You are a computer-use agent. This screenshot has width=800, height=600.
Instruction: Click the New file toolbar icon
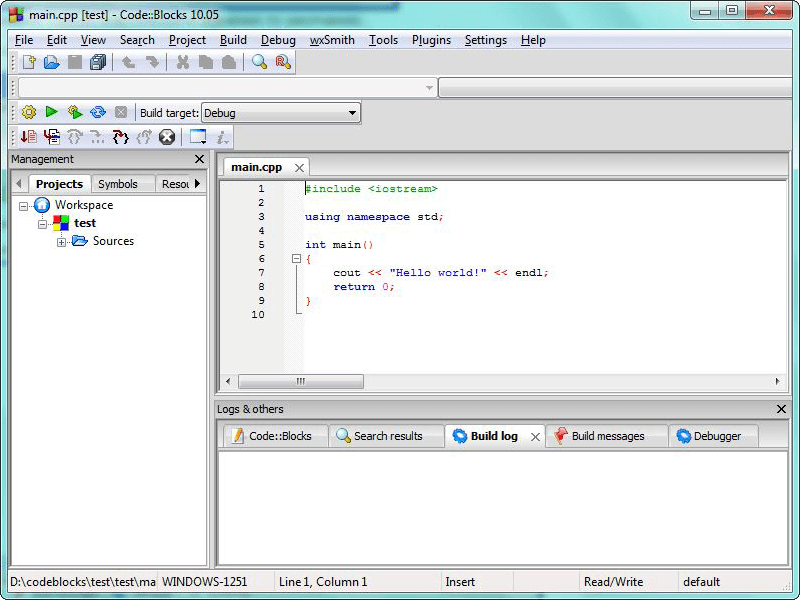[29, 62]
